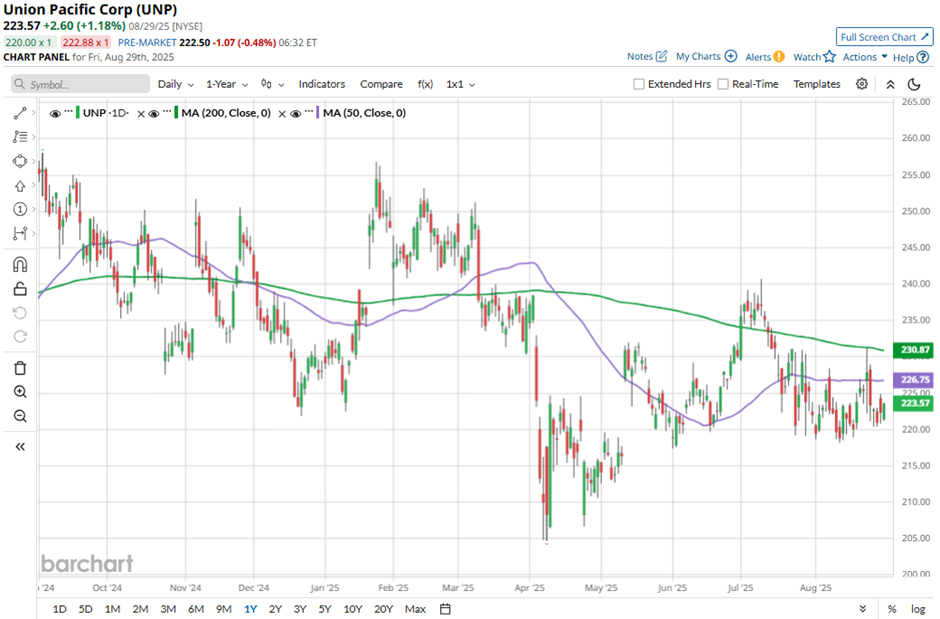Click the MA 50 purple color swatch

(318, 113)
